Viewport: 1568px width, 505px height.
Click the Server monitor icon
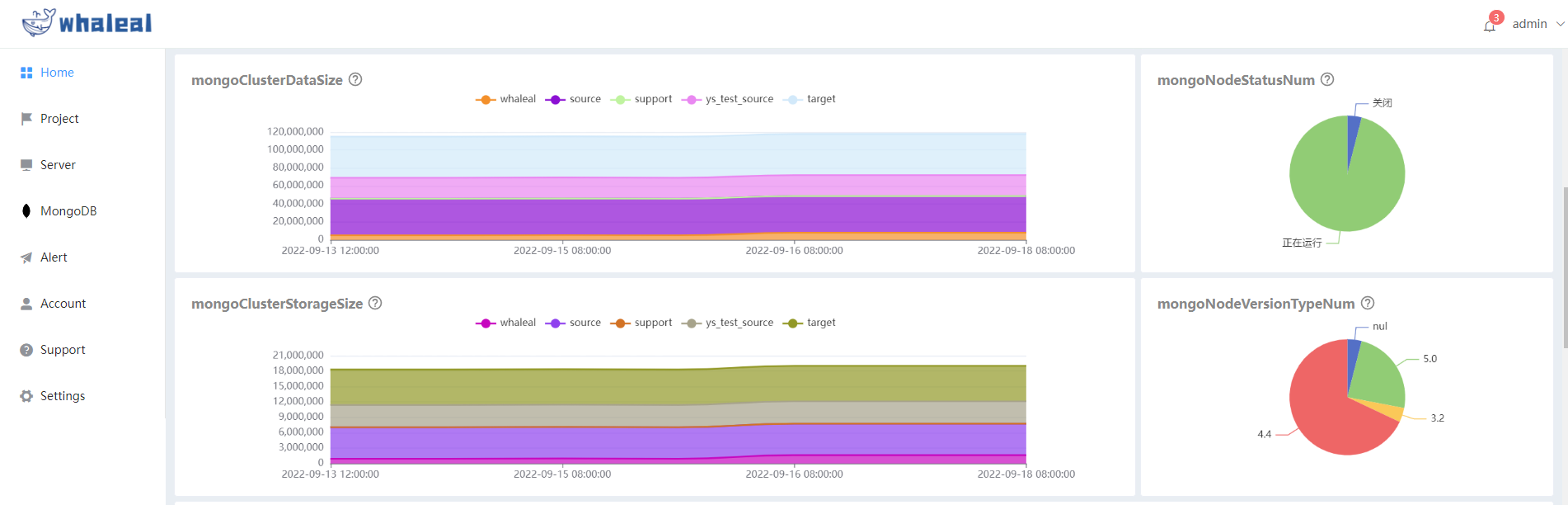click(26, 165)
